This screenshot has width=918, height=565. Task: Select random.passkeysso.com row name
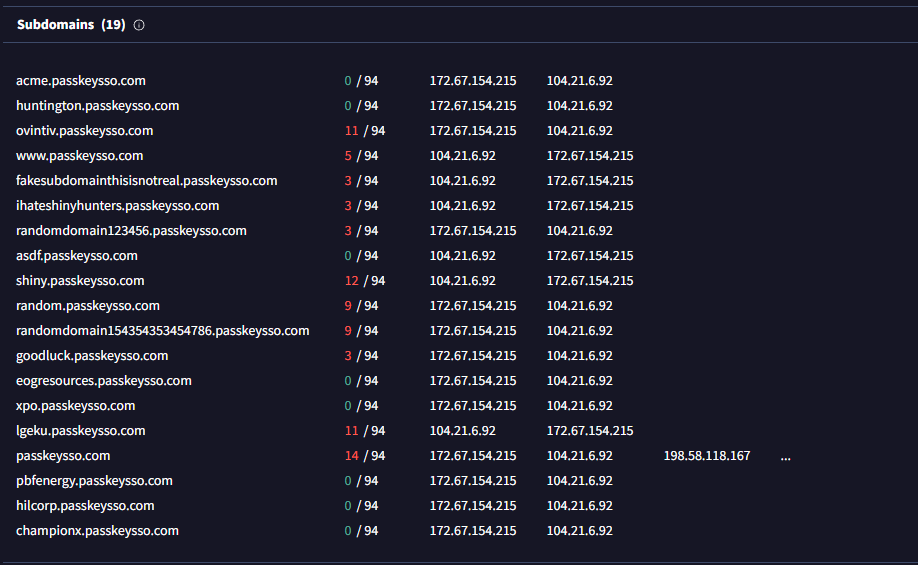click(x=88, y=306)
